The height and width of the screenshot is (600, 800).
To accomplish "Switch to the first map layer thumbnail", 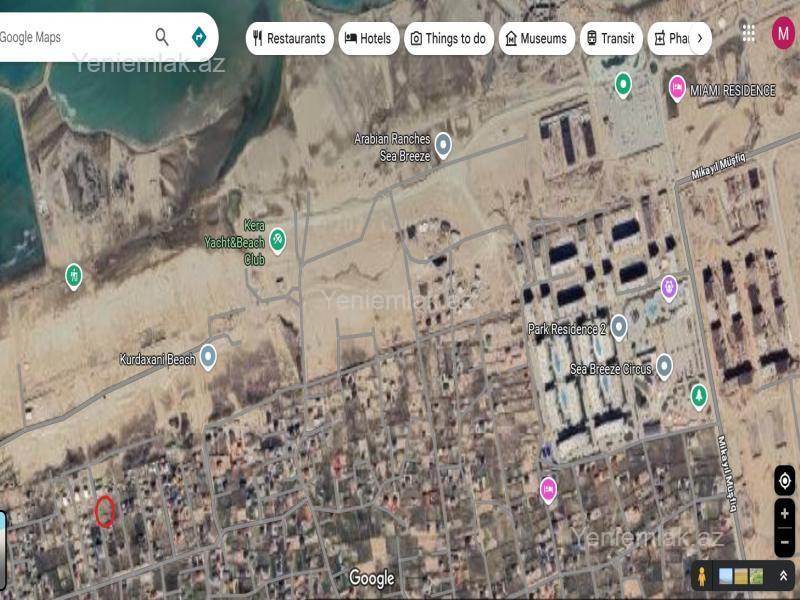I will tap(726, 576).
